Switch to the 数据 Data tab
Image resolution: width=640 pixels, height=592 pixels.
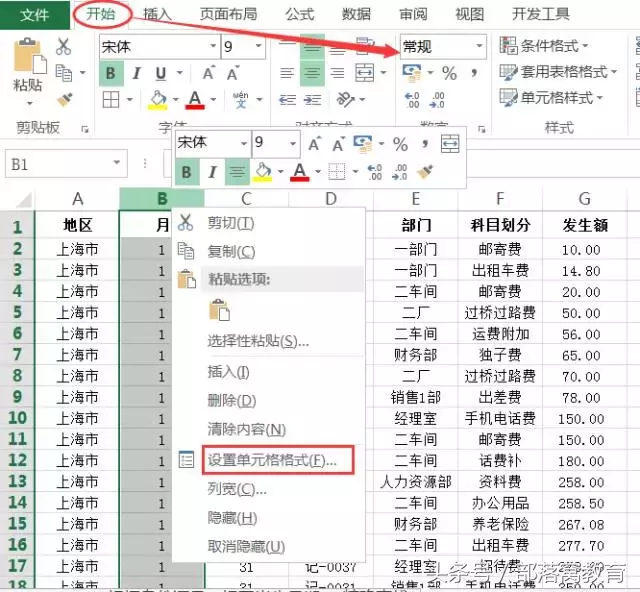click(356, 14)
